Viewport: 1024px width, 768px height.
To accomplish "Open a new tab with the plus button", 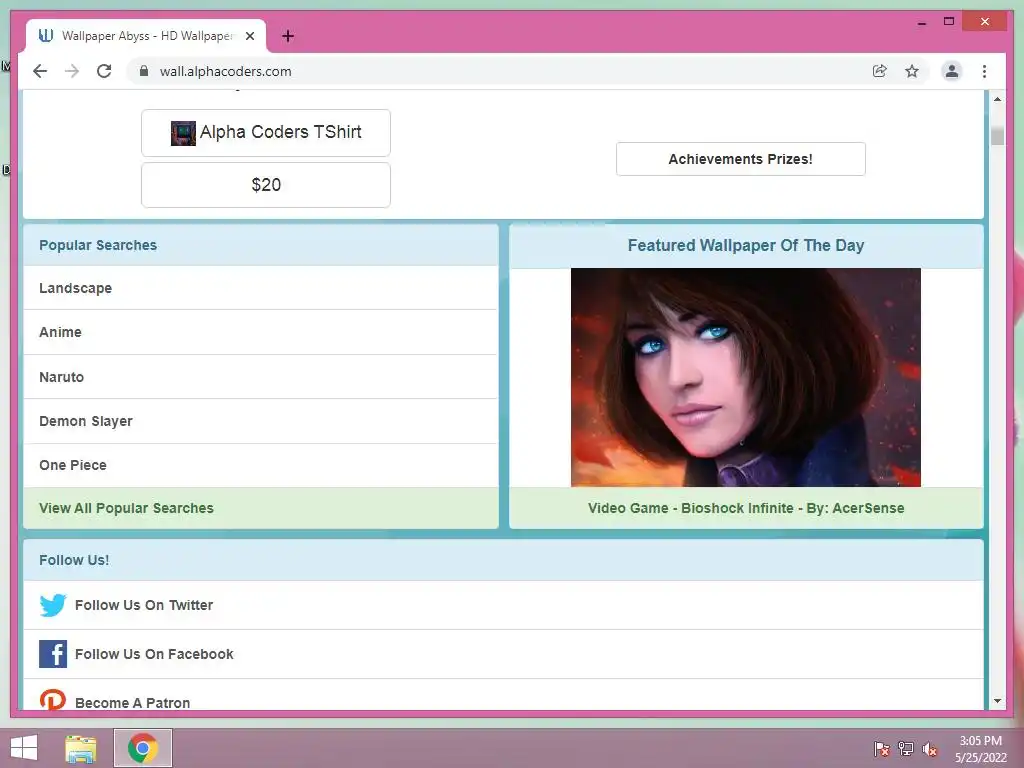I will [288, 36].
